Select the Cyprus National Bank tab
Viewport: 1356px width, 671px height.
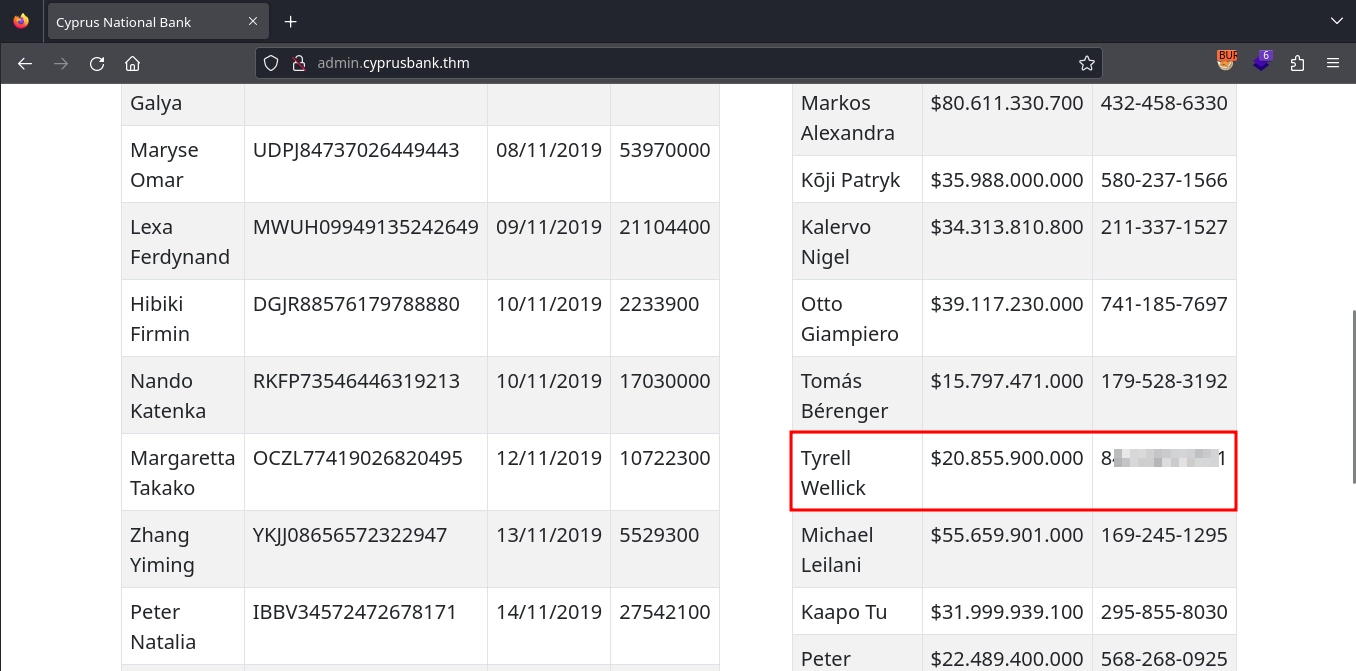[x=140, y=22]
